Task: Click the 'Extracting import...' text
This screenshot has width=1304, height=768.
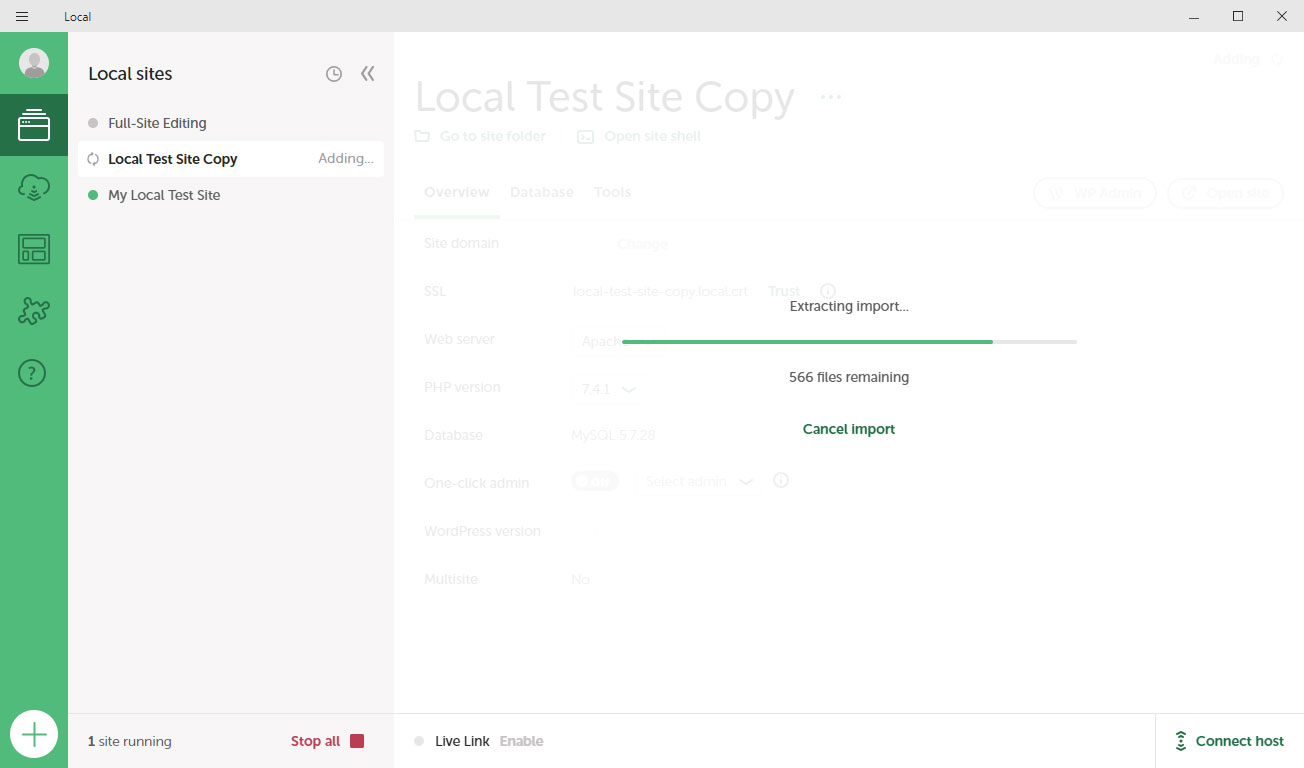Action: [x=849, y=306]
